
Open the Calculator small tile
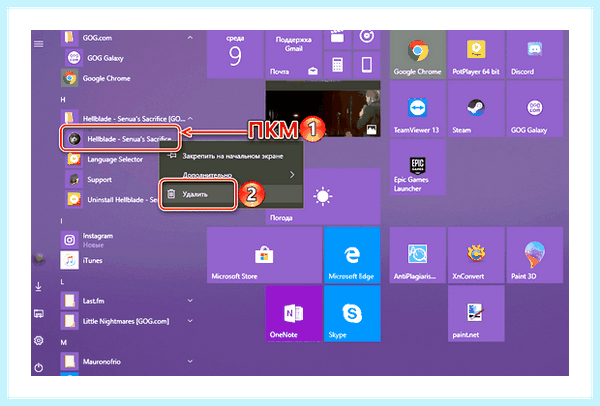337,65
